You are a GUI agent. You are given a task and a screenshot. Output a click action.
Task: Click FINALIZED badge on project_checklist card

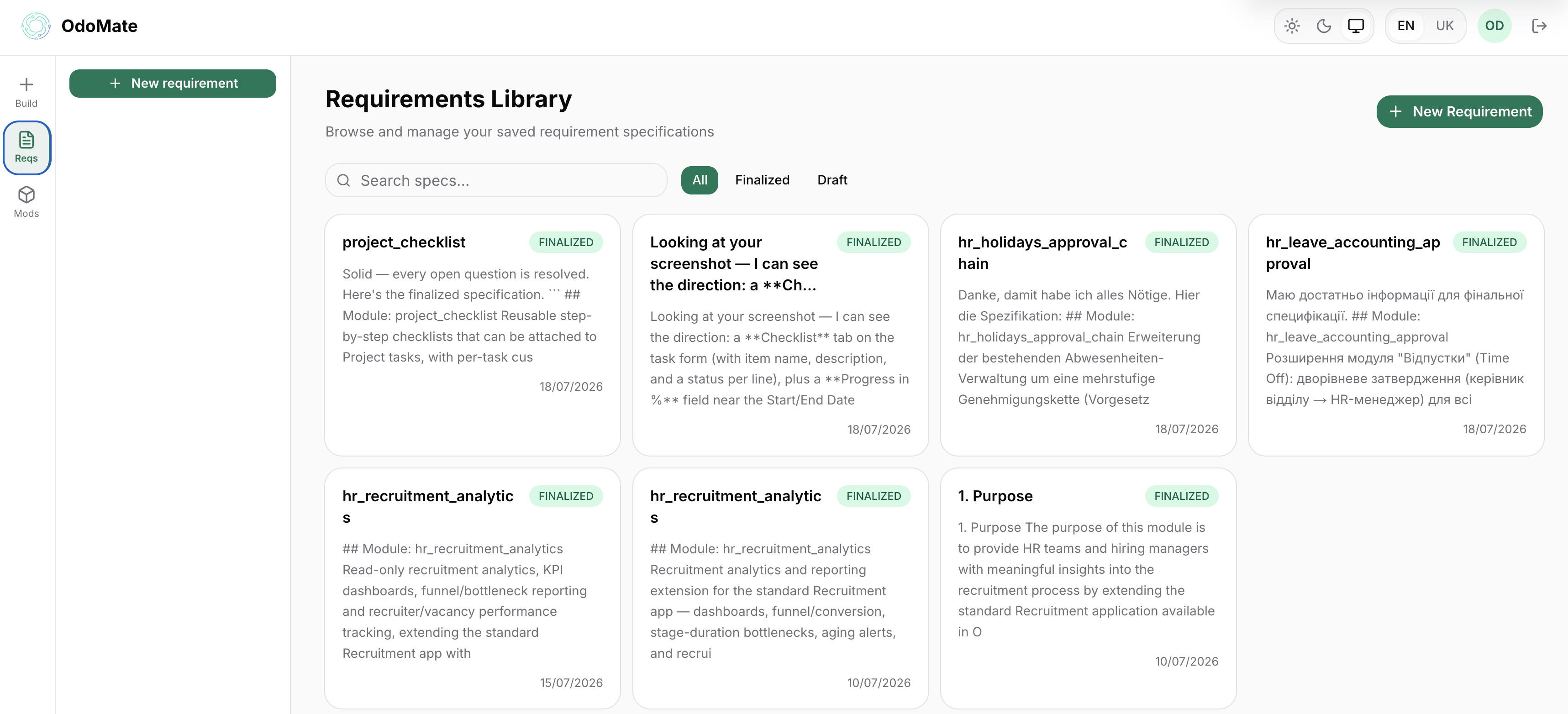[x=565, y=242]
